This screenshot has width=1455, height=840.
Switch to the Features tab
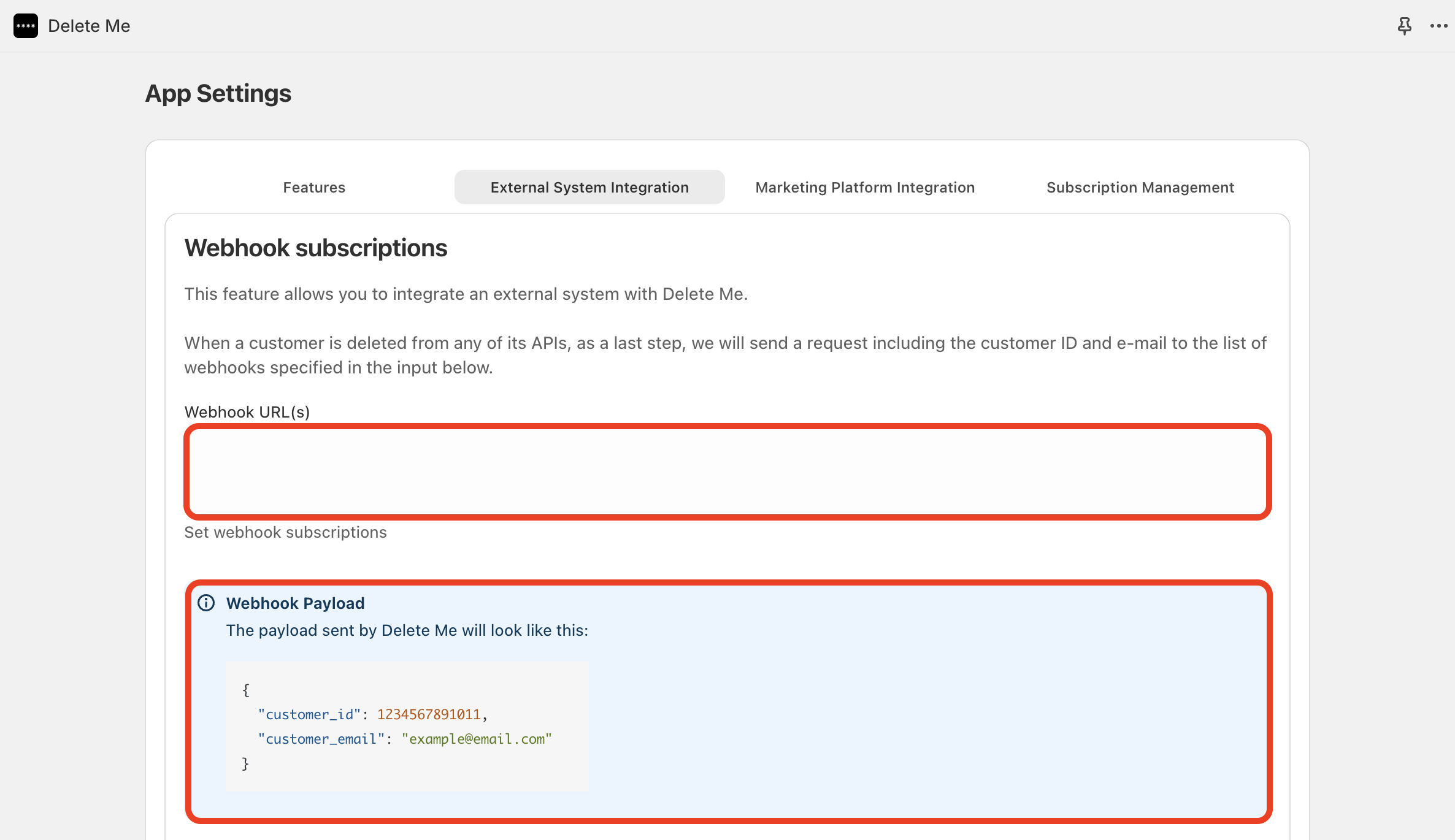[x=314, y=187]
